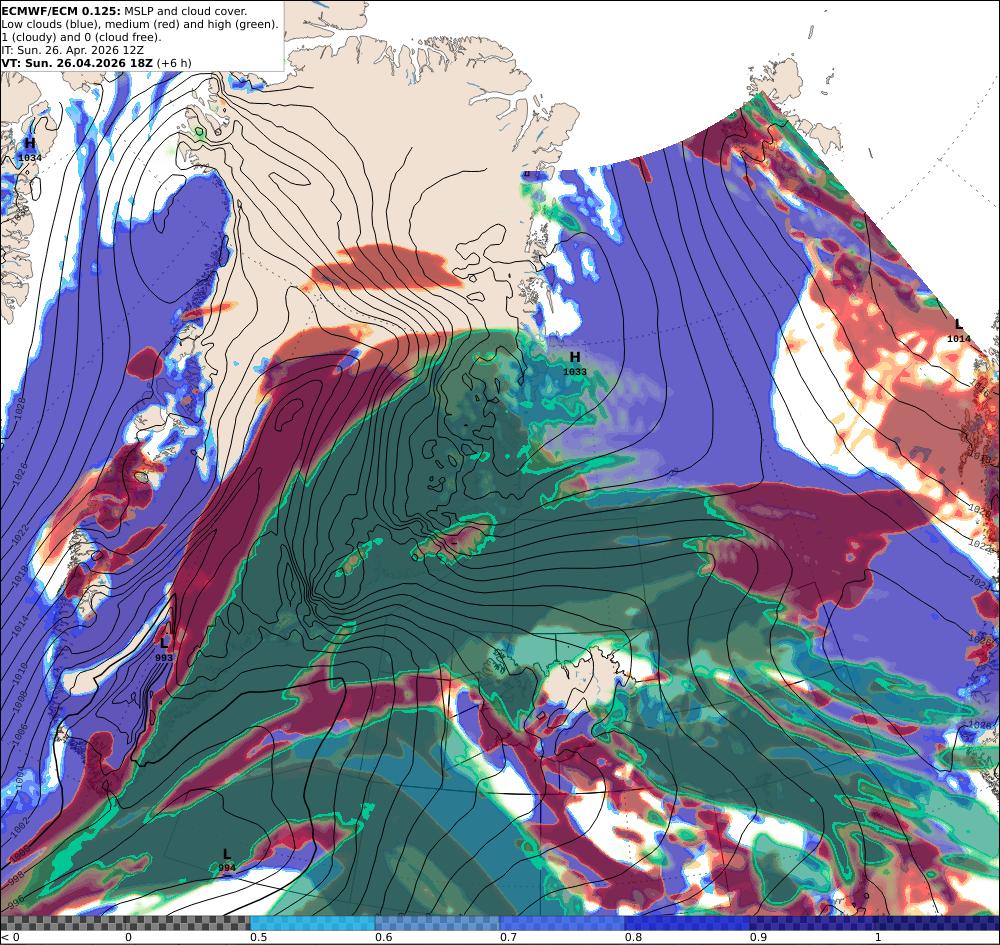Click the 1018 isobar label on left side

[x=21, y=578]
